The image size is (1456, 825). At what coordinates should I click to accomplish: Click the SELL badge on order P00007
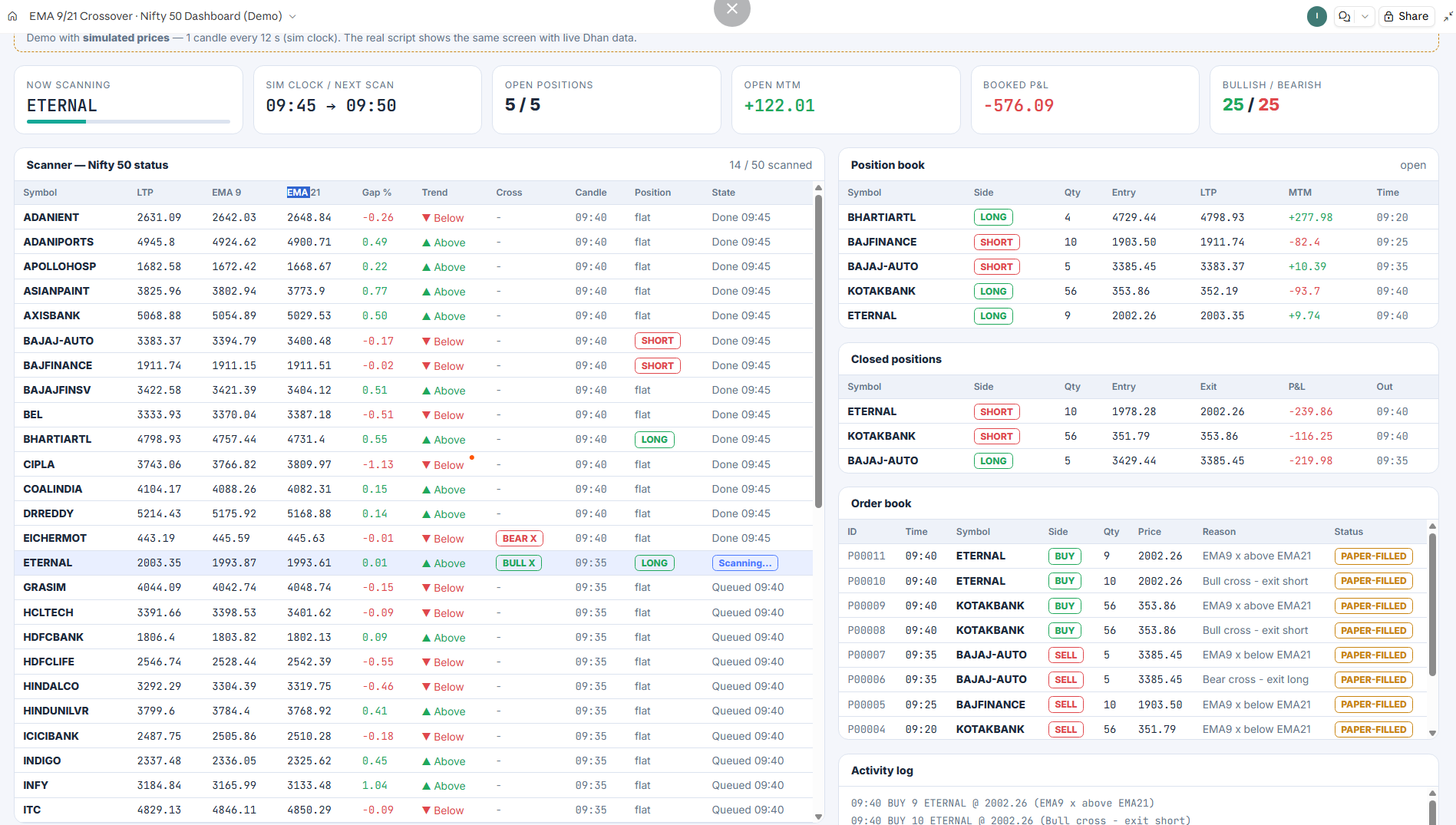(1066, 655)
